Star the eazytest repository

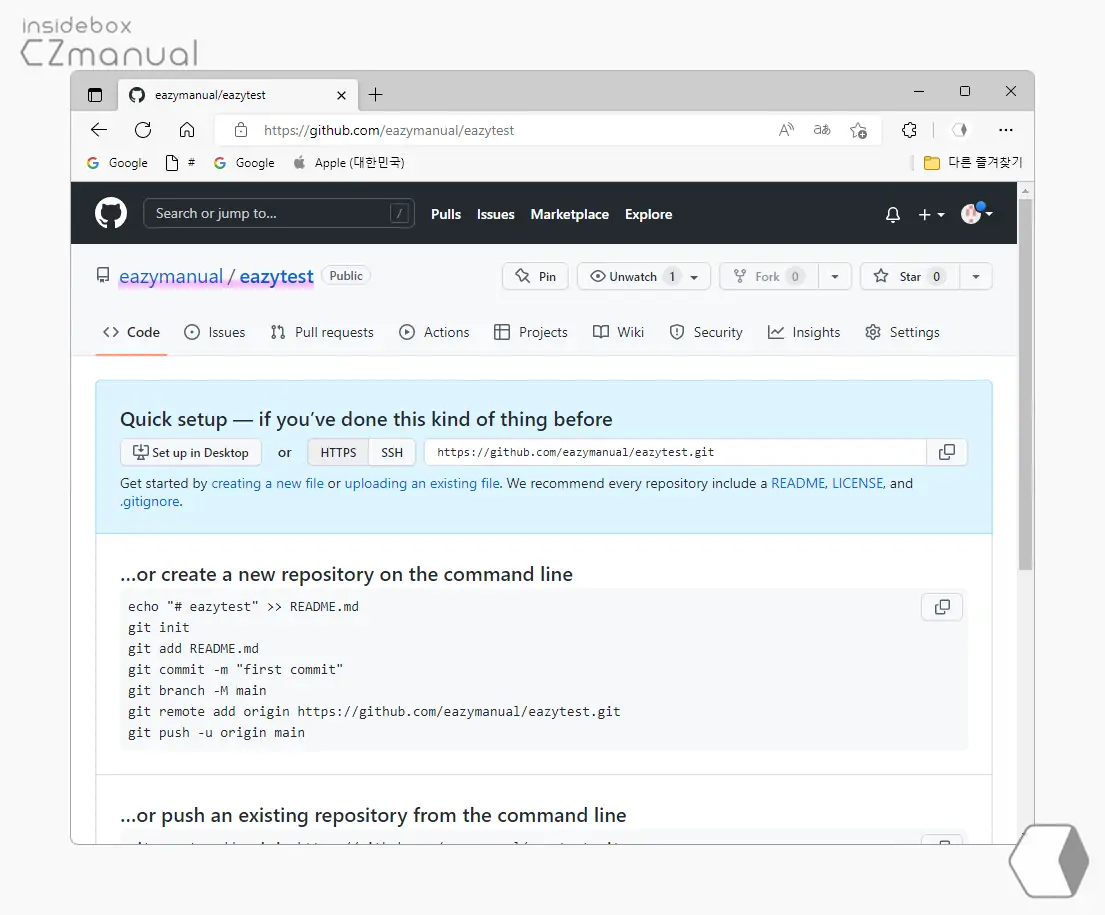(909, 276)
